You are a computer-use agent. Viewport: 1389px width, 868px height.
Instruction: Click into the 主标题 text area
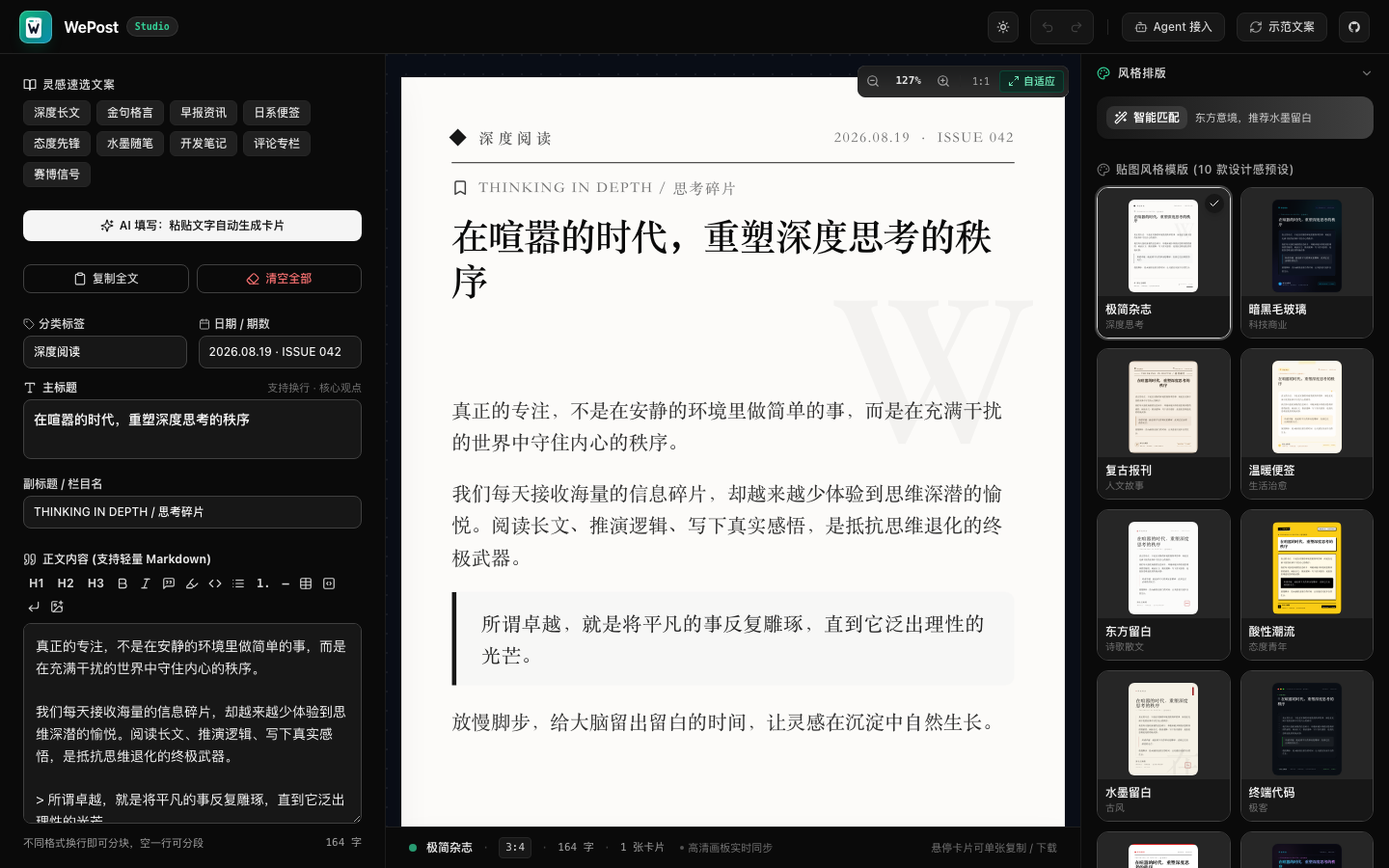coord(192,429)
